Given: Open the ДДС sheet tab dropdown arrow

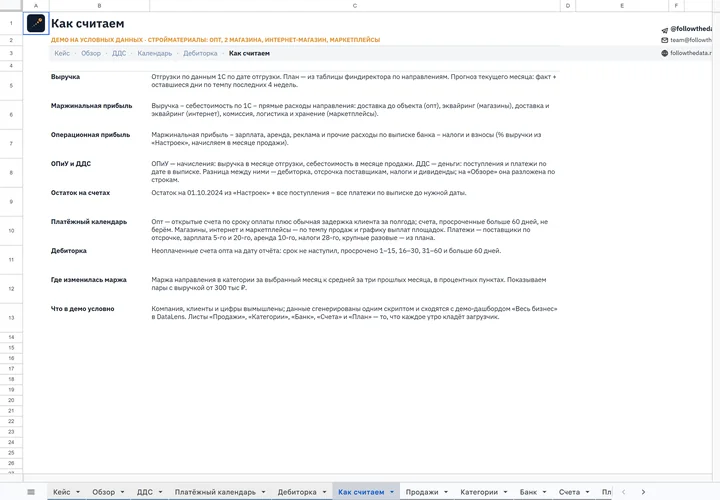Looking at the screenshot, I should click(160, 492).
